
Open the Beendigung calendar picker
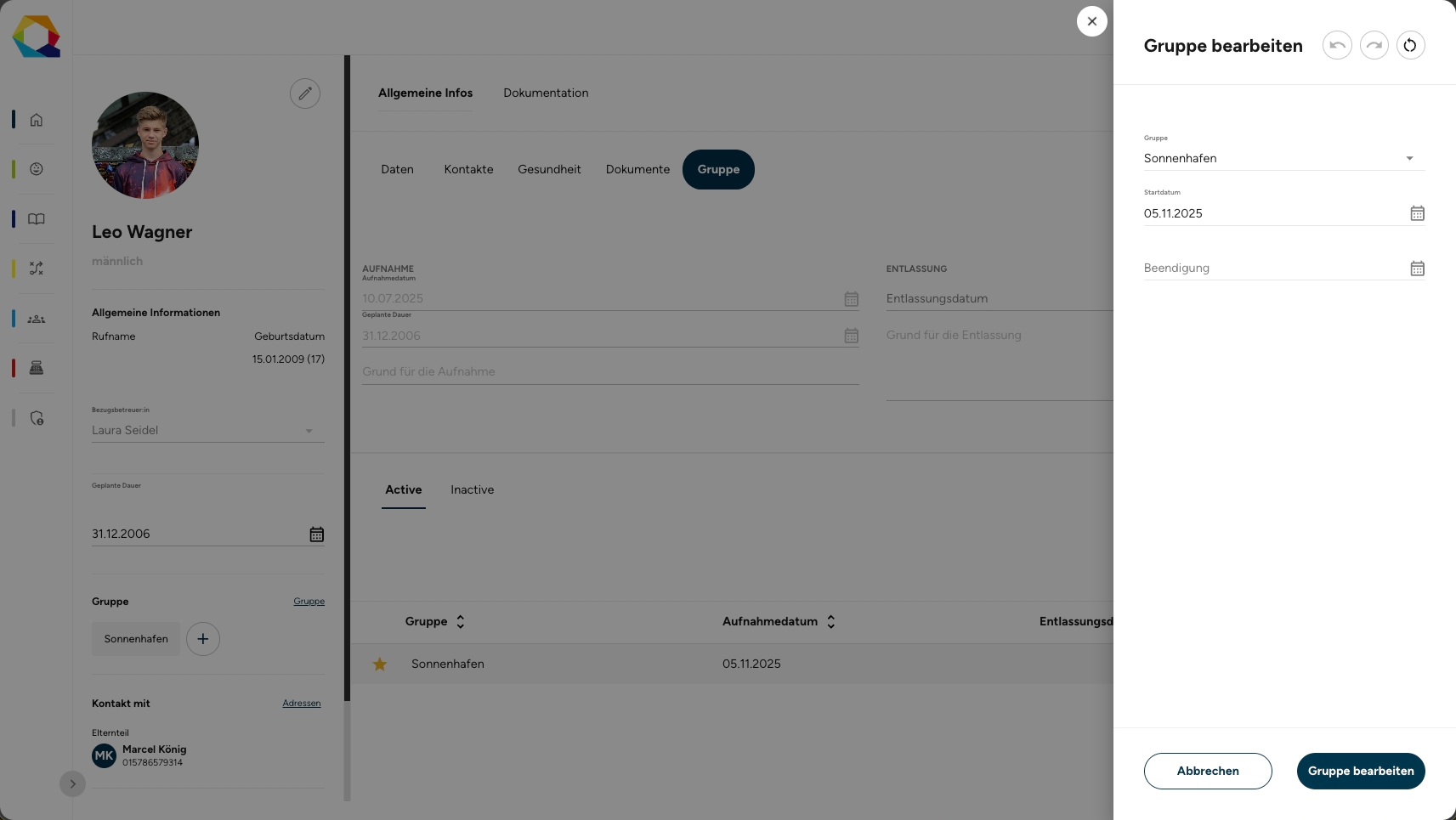click(1417, 269)
